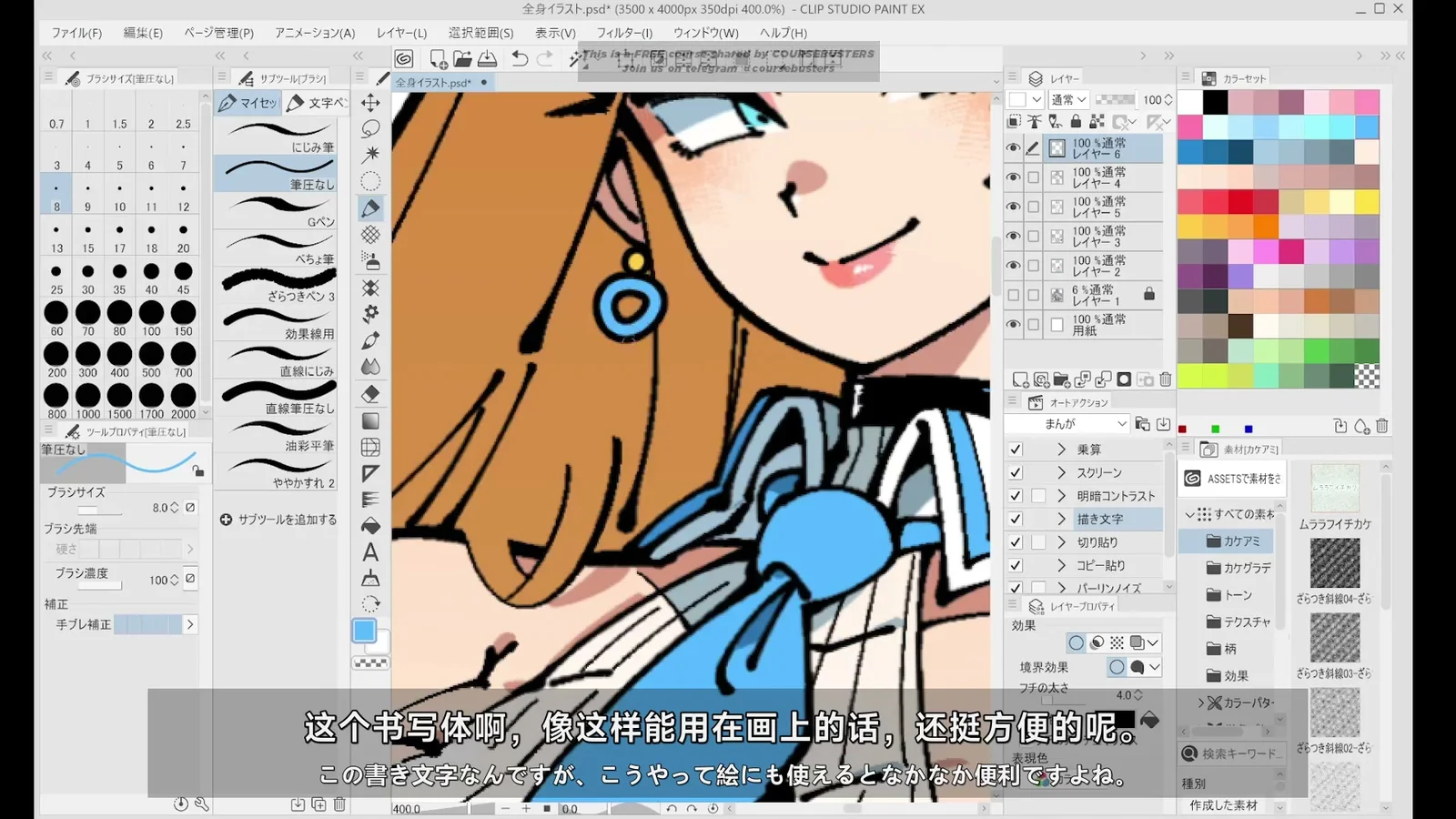The width and height of the screenshot is (1456, 819).
Task: Click the Open file folder icon
Action: (x=462, y=59)
